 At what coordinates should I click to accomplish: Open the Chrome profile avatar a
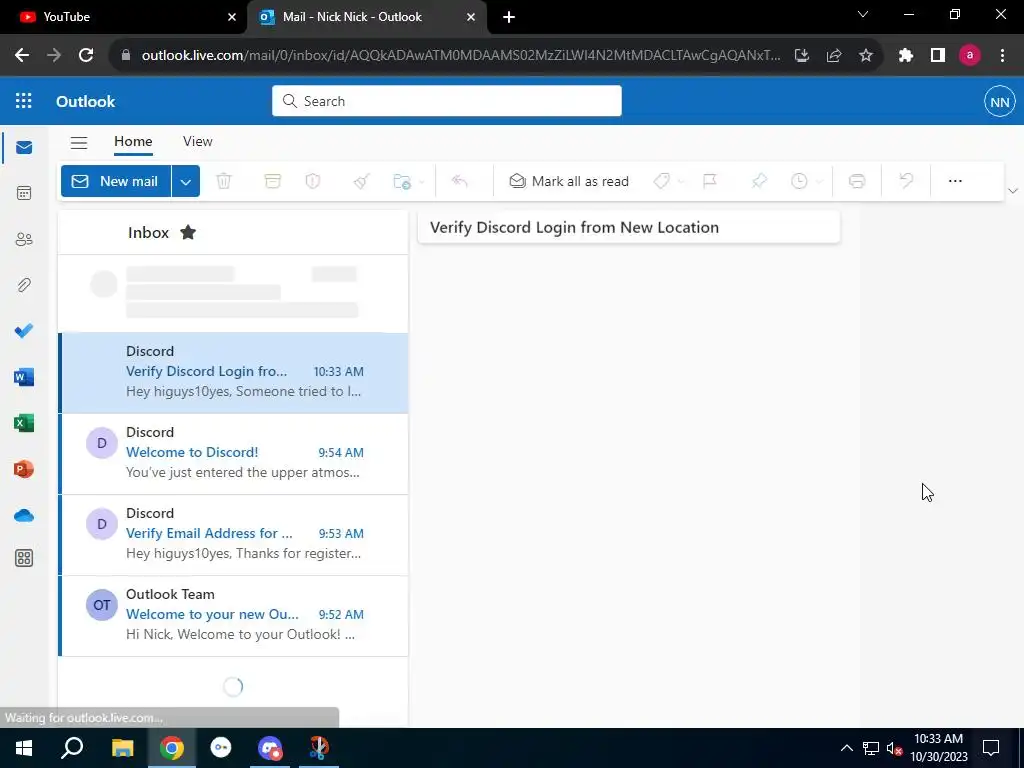pyautogui.click(x=970, y=56)
